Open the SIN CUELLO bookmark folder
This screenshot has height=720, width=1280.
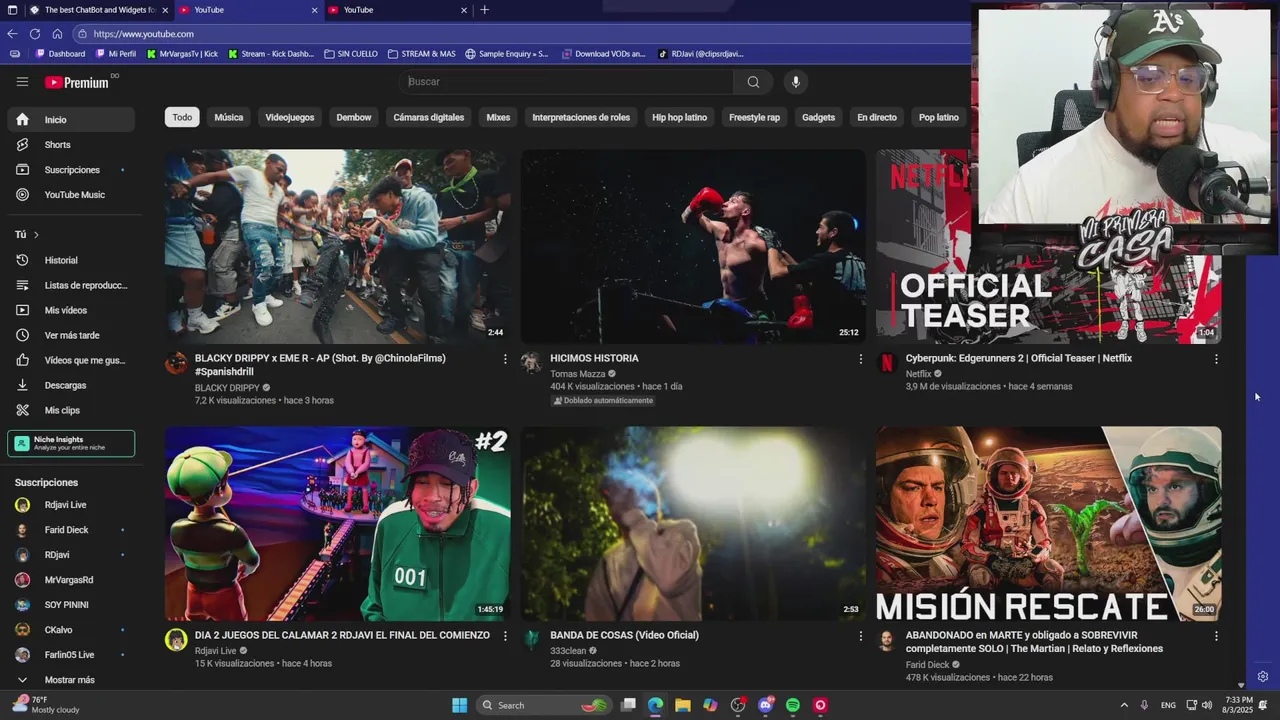[351, 54]
